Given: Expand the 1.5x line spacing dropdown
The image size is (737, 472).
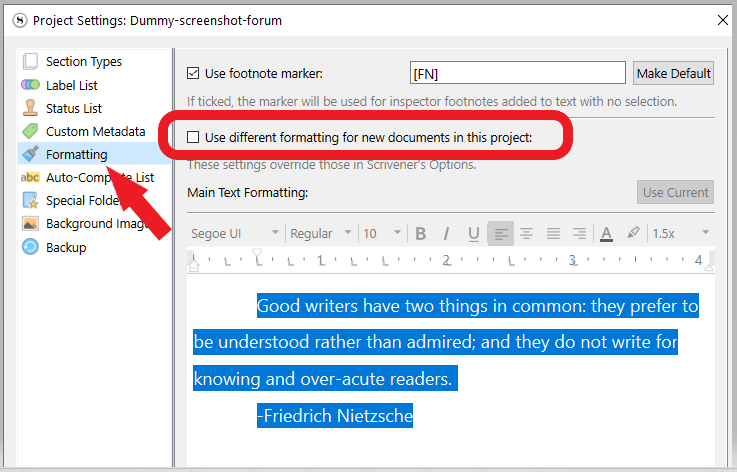Looking at the screenshot, I should [x=680, y=233].
